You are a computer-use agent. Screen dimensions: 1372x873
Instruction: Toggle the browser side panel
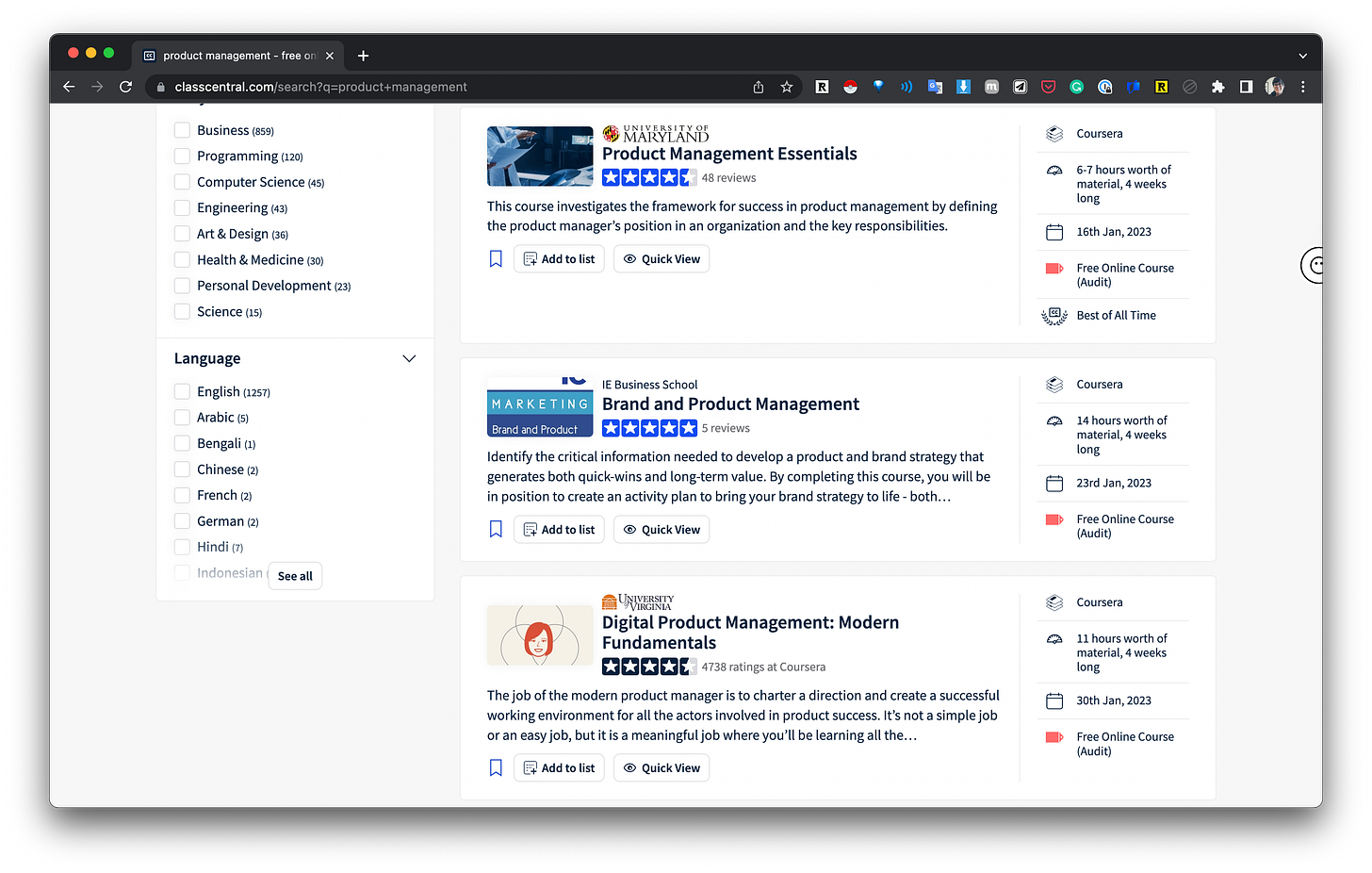1246,87
